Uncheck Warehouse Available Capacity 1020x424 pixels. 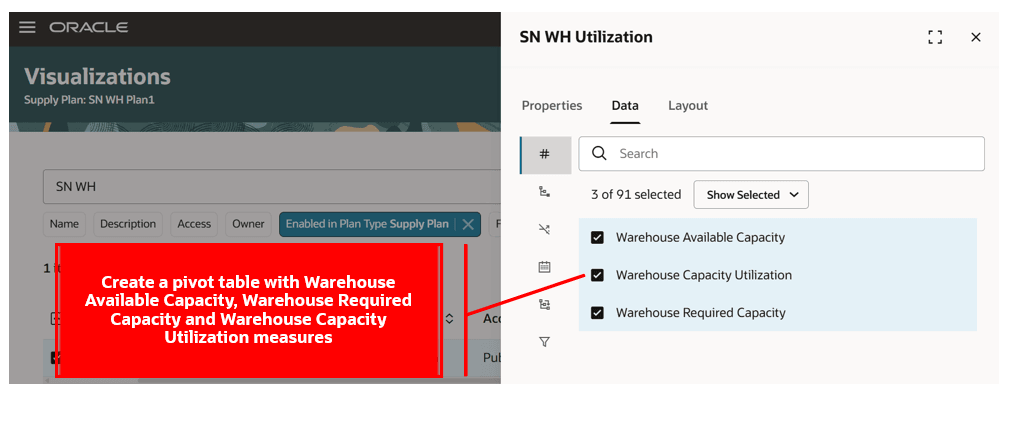click(x=597, y=237)
